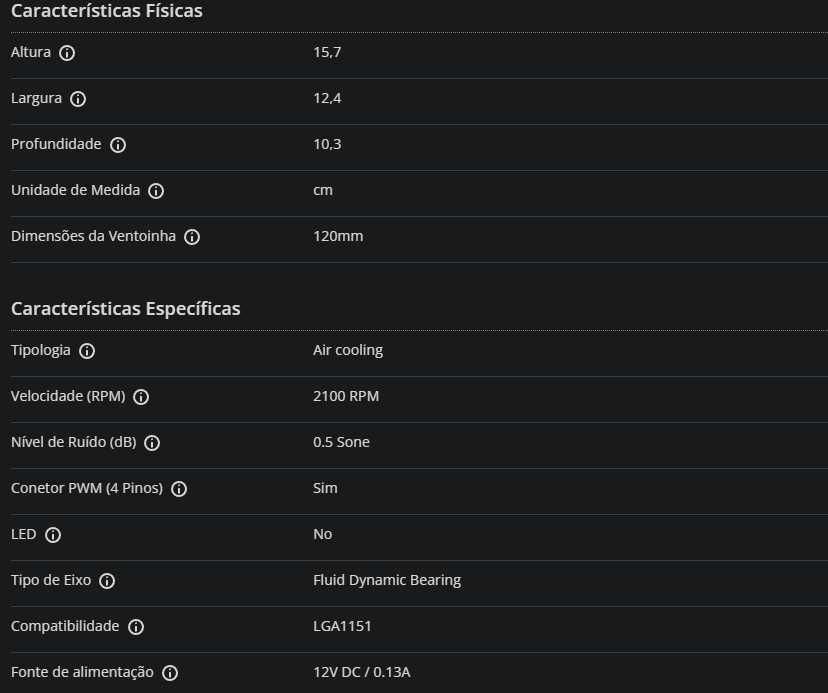The width and height of the screenshot is (828, 693).
Task: Click the Características Específicas heading
Action: [x=126, y=308]
